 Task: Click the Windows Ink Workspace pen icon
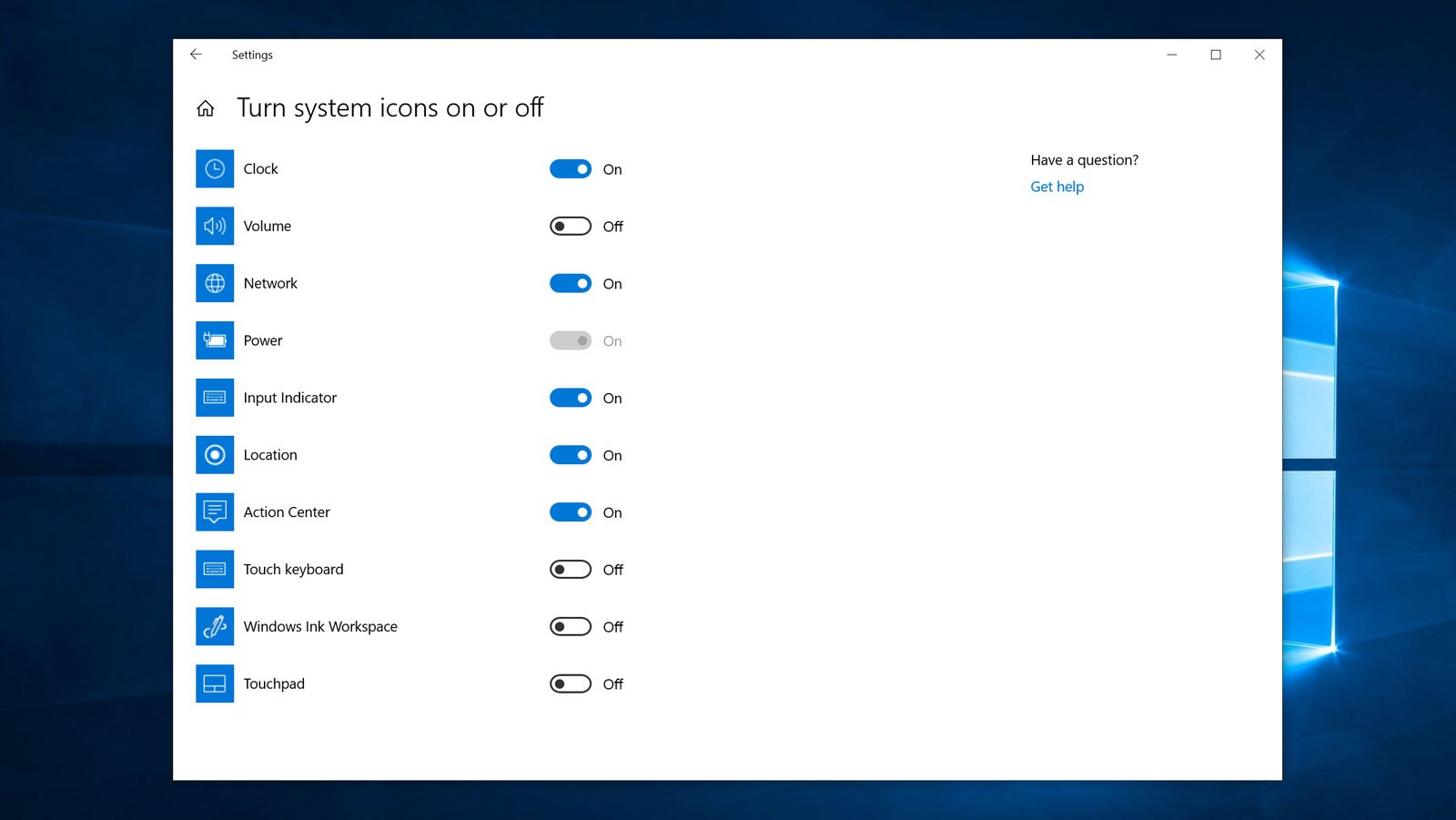pyautogui.click(x=214, y=626)
